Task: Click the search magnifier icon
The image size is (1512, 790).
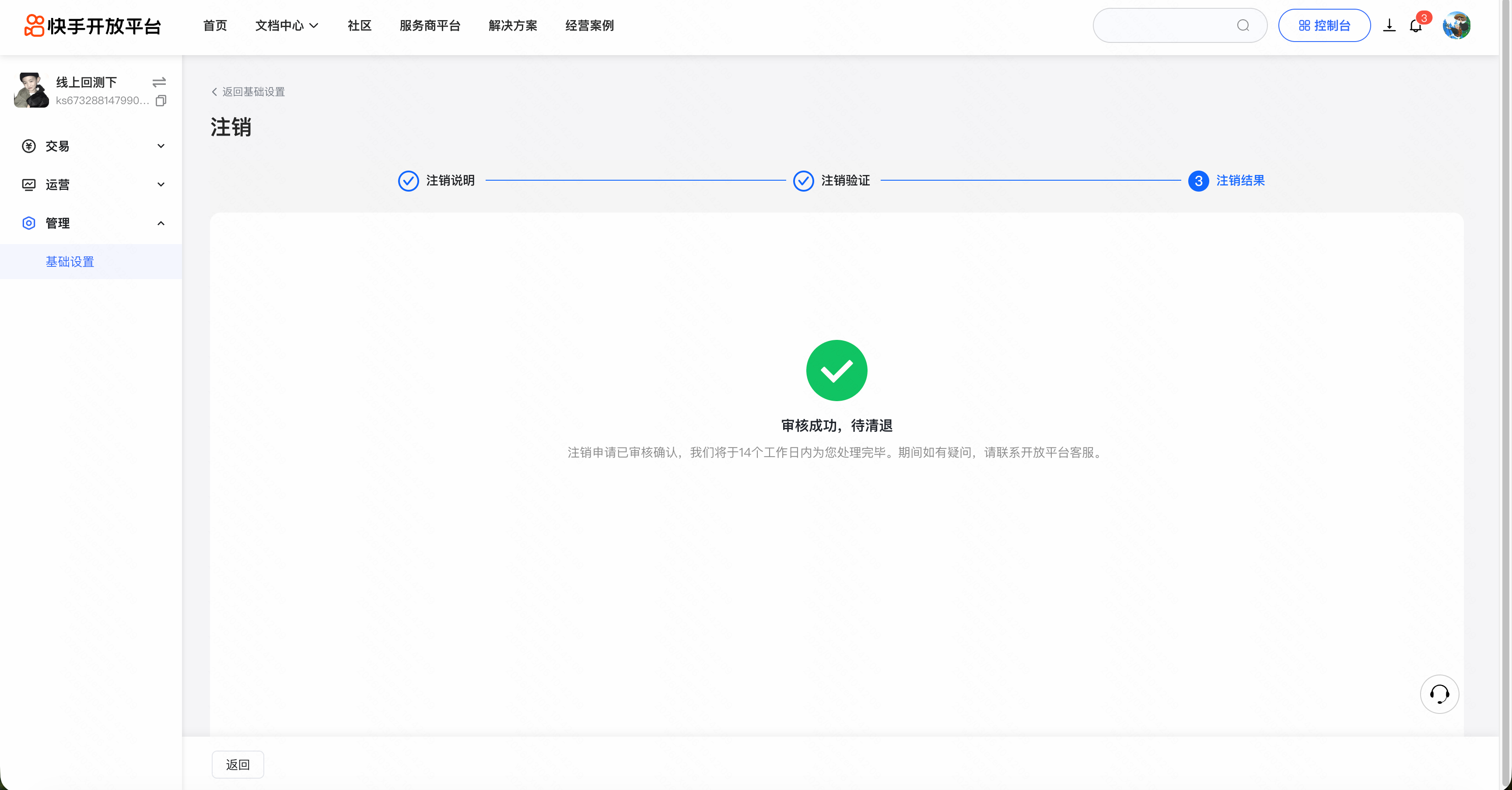Action: tap(1242, 25)
